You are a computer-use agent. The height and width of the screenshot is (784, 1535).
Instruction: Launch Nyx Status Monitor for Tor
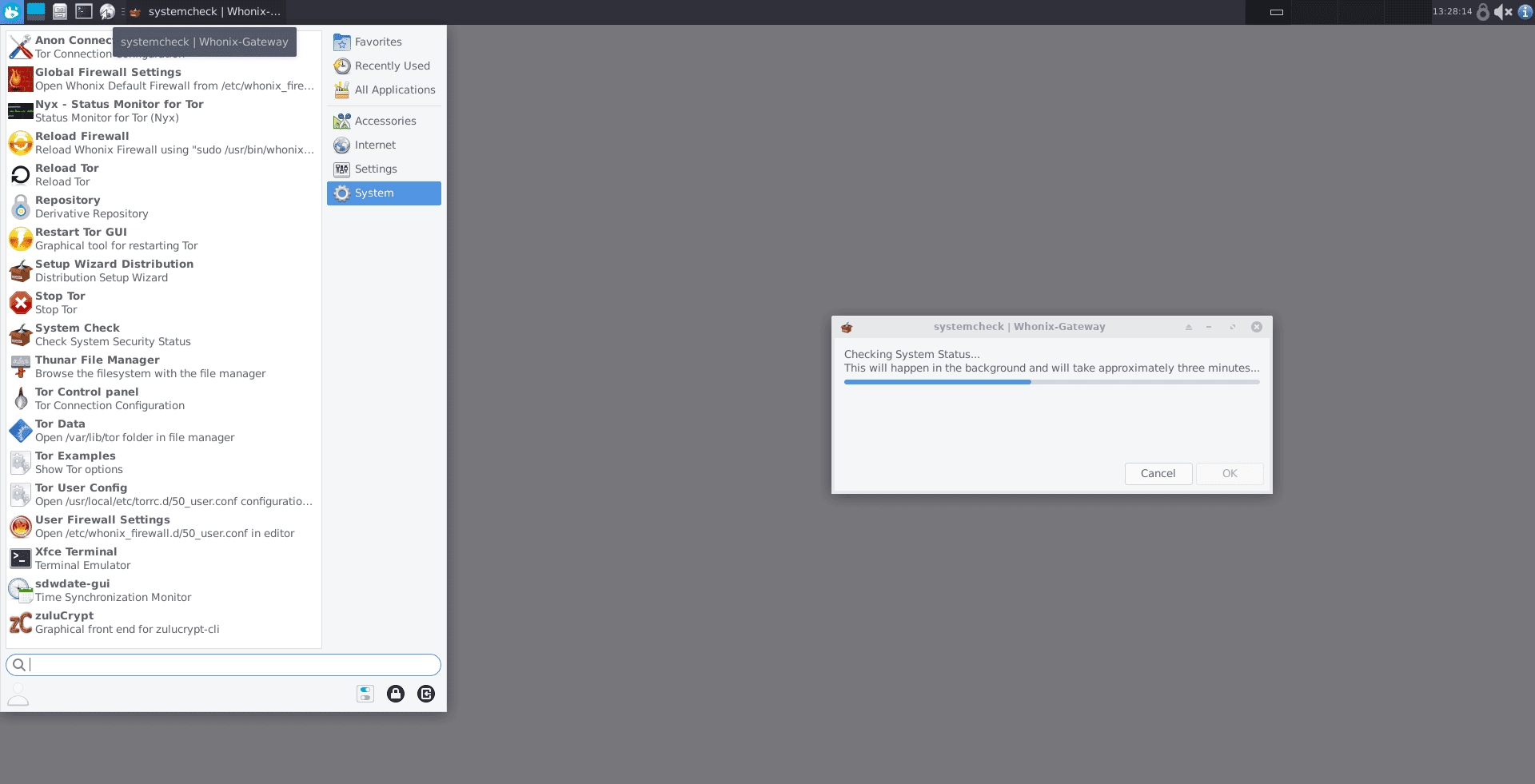[x=163, y=111]
